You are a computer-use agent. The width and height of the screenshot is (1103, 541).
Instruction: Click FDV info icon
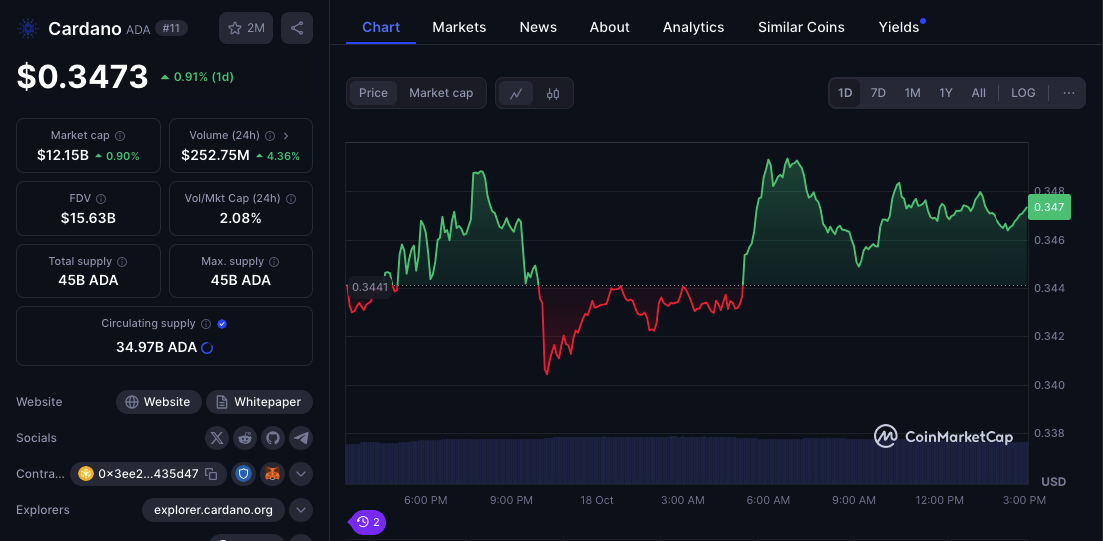coord(101,199)
